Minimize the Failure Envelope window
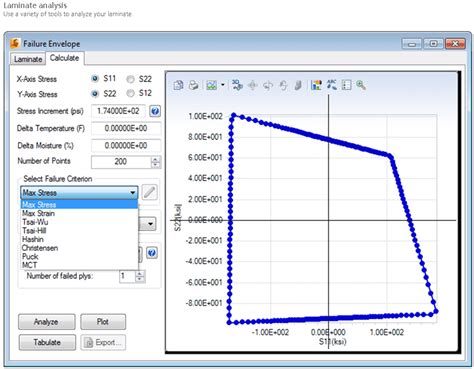The height and width of the screenshot is (369, 474). (412, 44)
